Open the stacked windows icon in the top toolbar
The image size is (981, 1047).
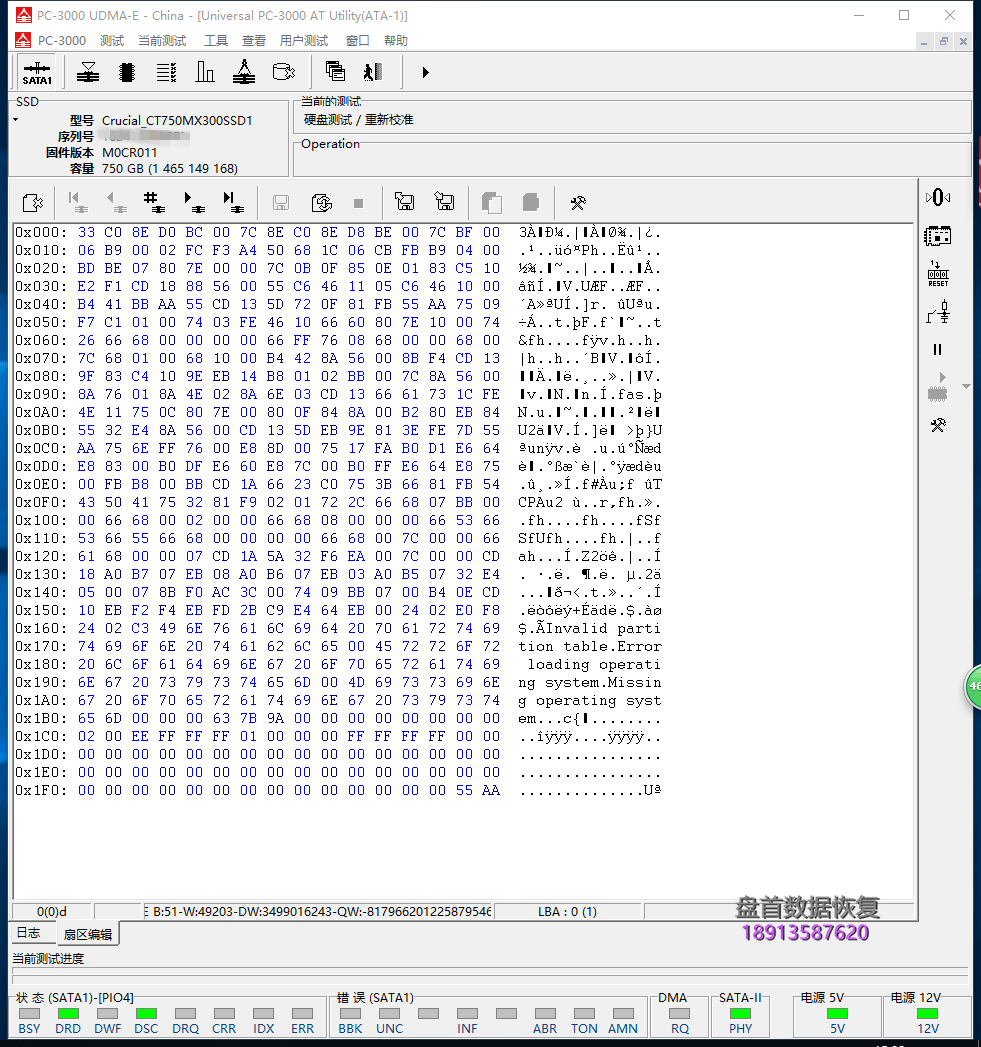pos(335,71)
